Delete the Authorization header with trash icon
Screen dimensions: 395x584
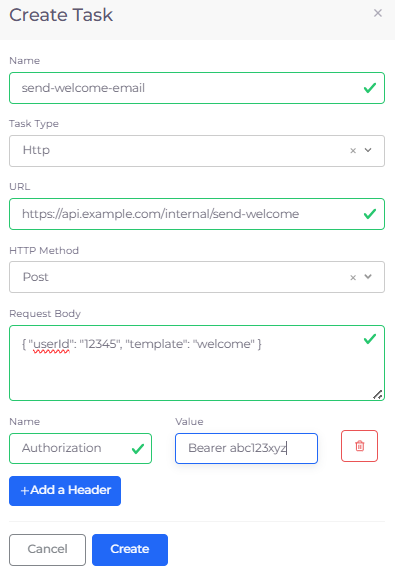click(359, 446)
